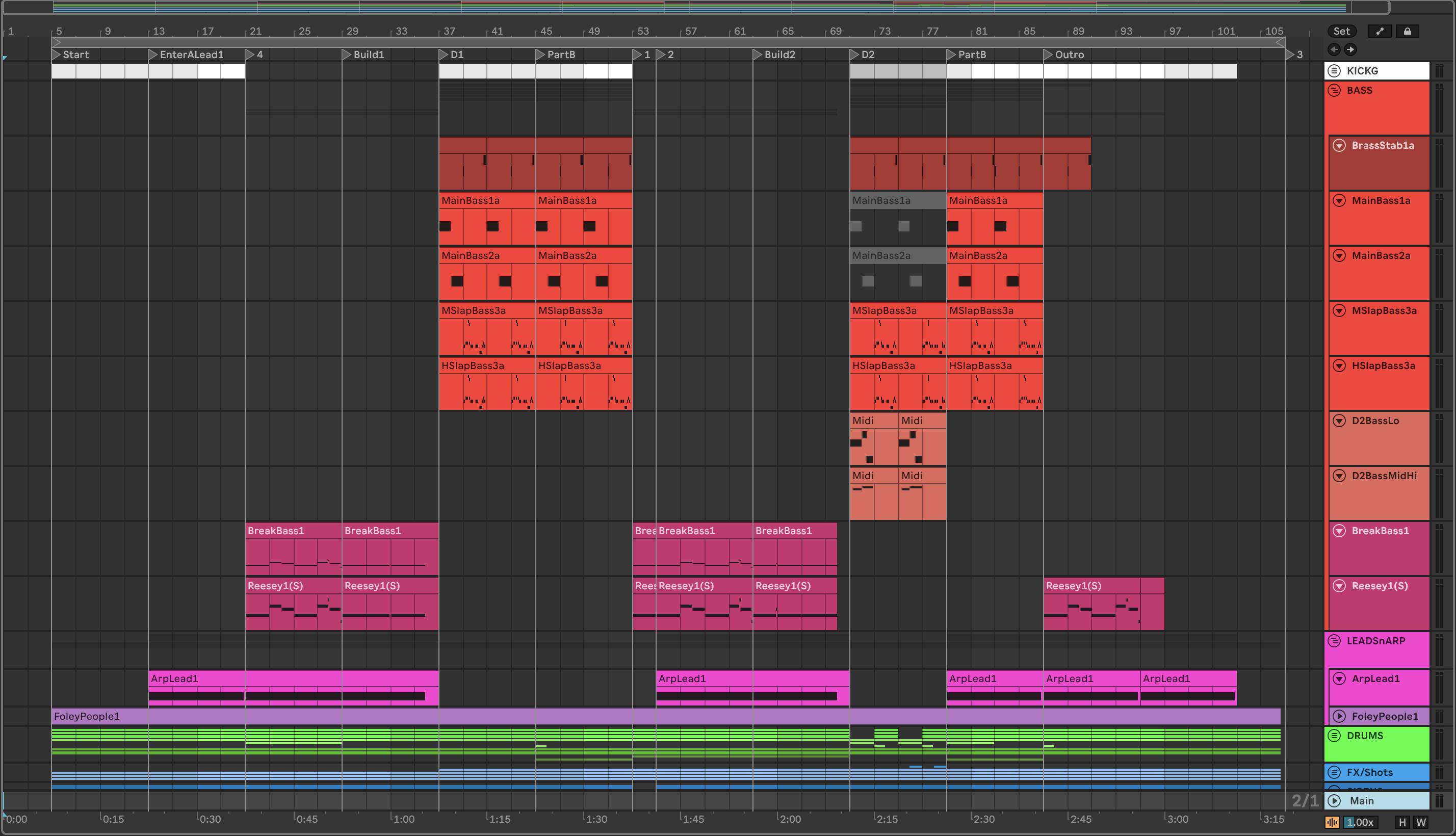This screenshot has width=1456, height=836.
Task: Click the LEADSnARP group fold icon
Action: click(1334, 641)
